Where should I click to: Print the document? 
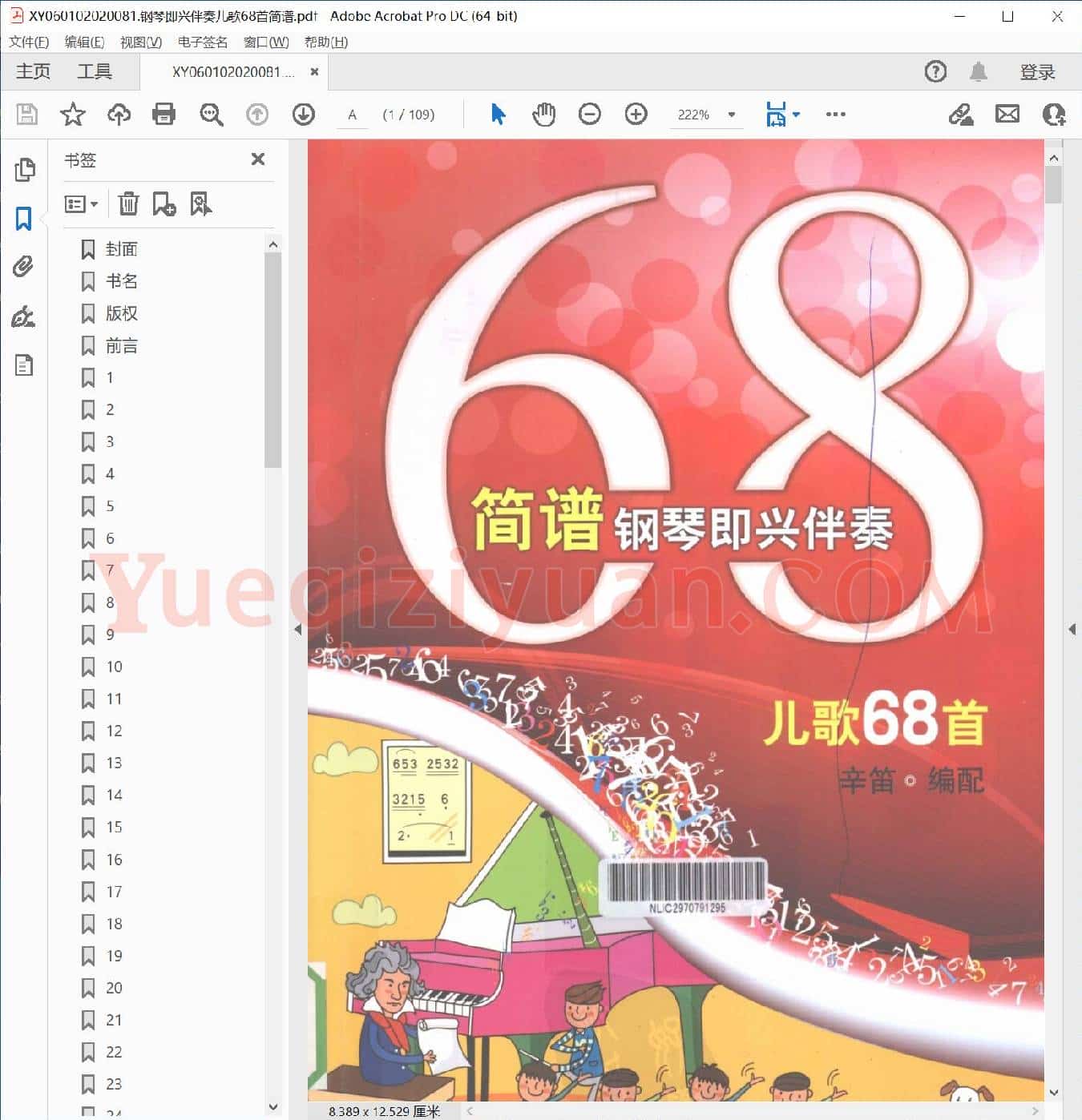[164, 115]
